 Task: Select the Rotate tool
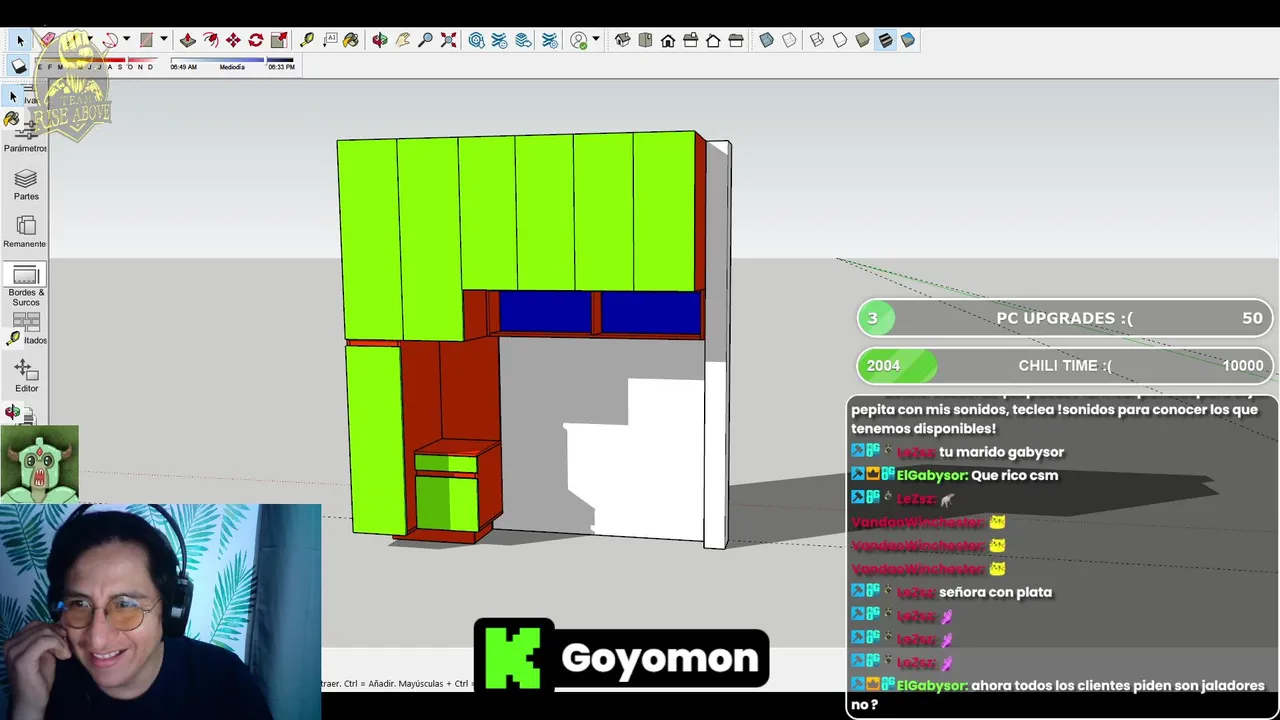(x=256, y=40)
